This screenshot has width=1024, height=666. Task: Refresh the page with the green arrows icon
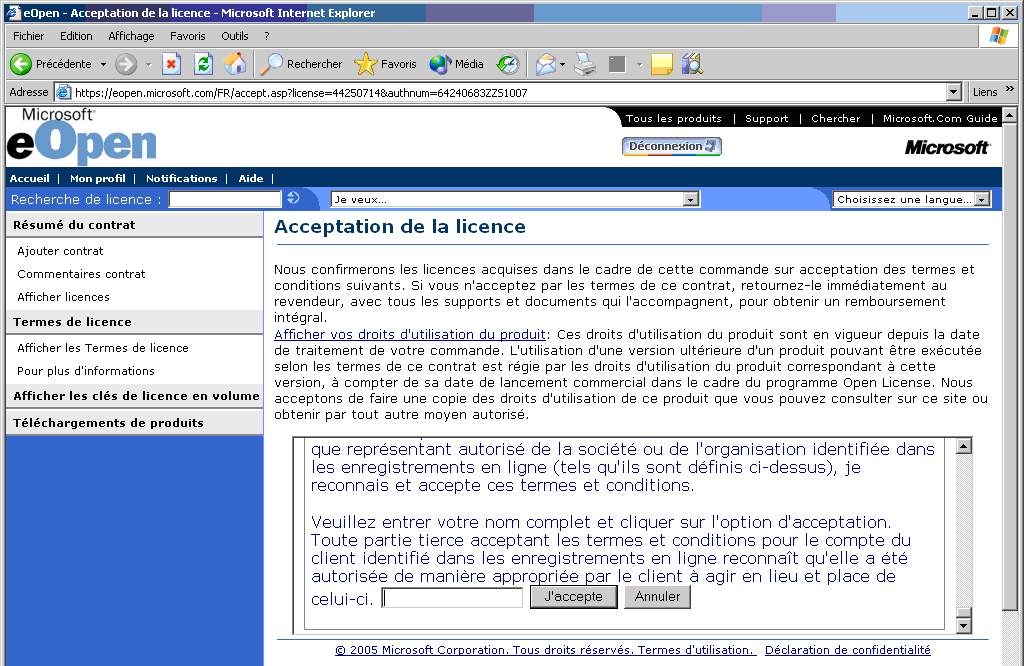203,64
